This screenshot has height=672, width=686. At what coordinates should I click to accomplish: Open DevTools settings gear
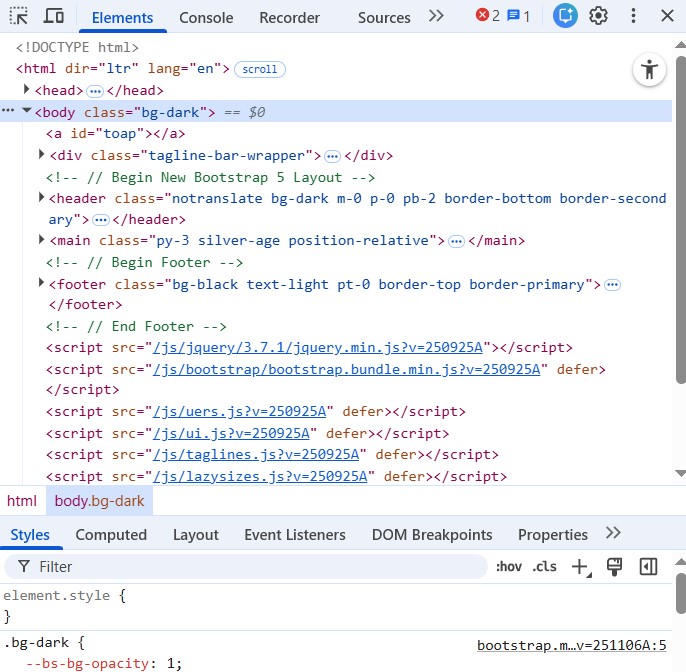599,16
